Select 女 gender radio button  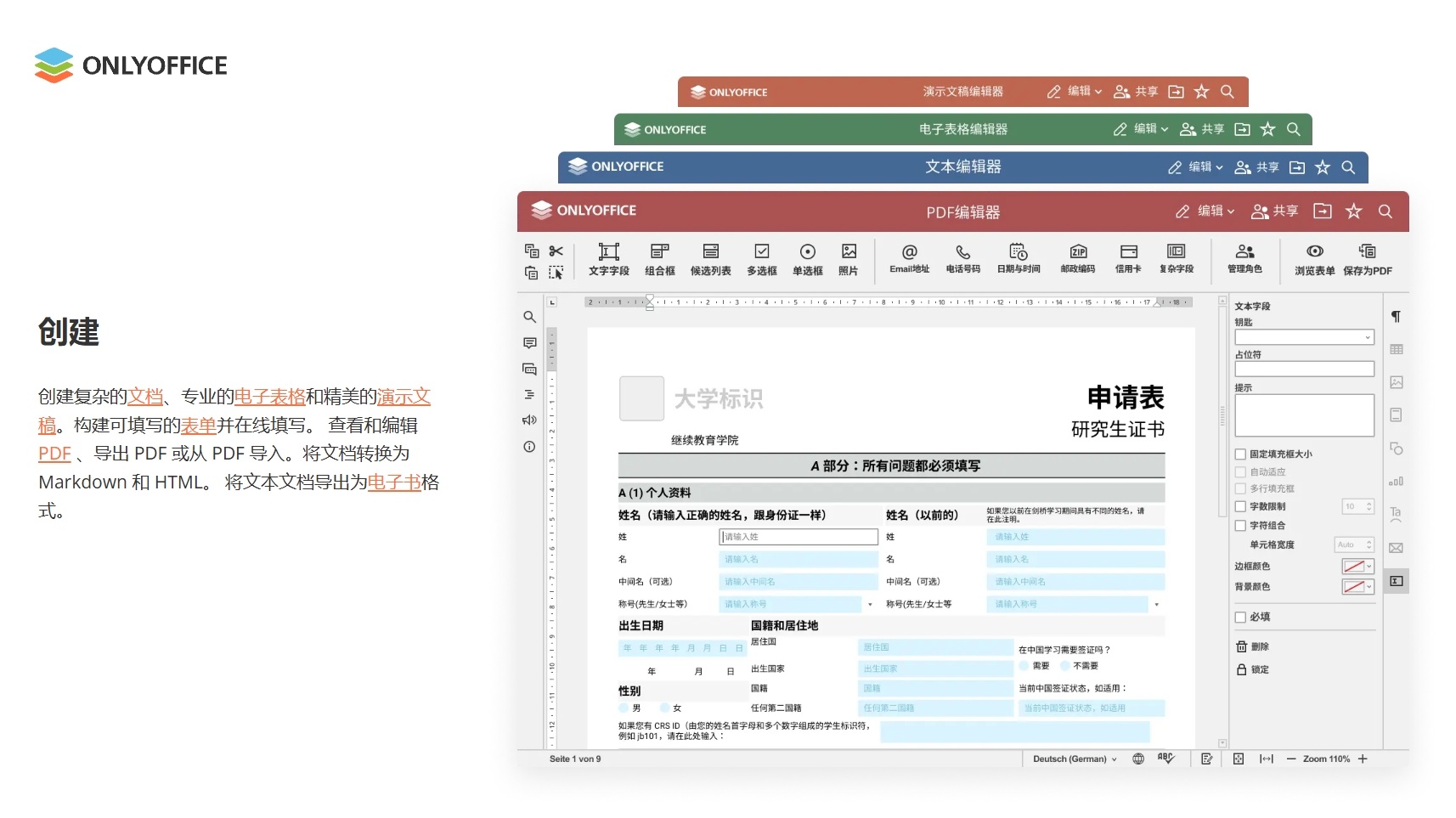click(x=664, y=708)
